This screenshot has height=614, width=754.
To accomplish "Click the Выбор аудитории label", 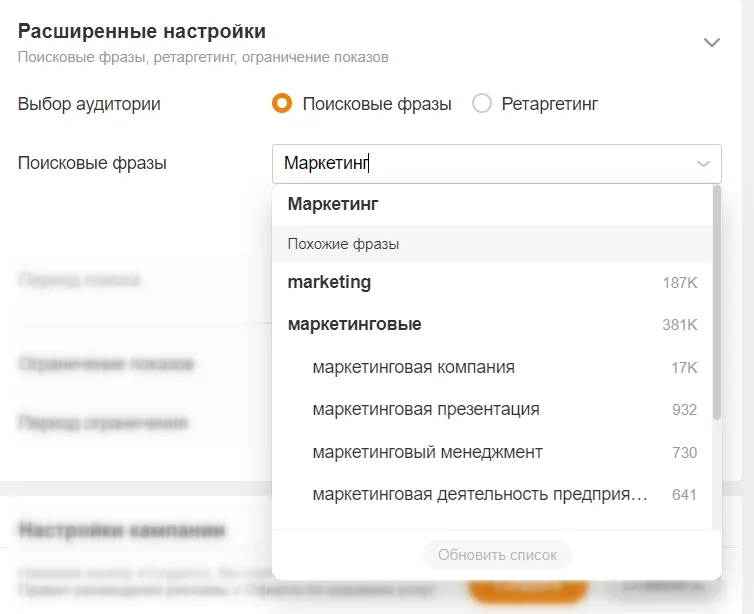I will coord(89,104).
